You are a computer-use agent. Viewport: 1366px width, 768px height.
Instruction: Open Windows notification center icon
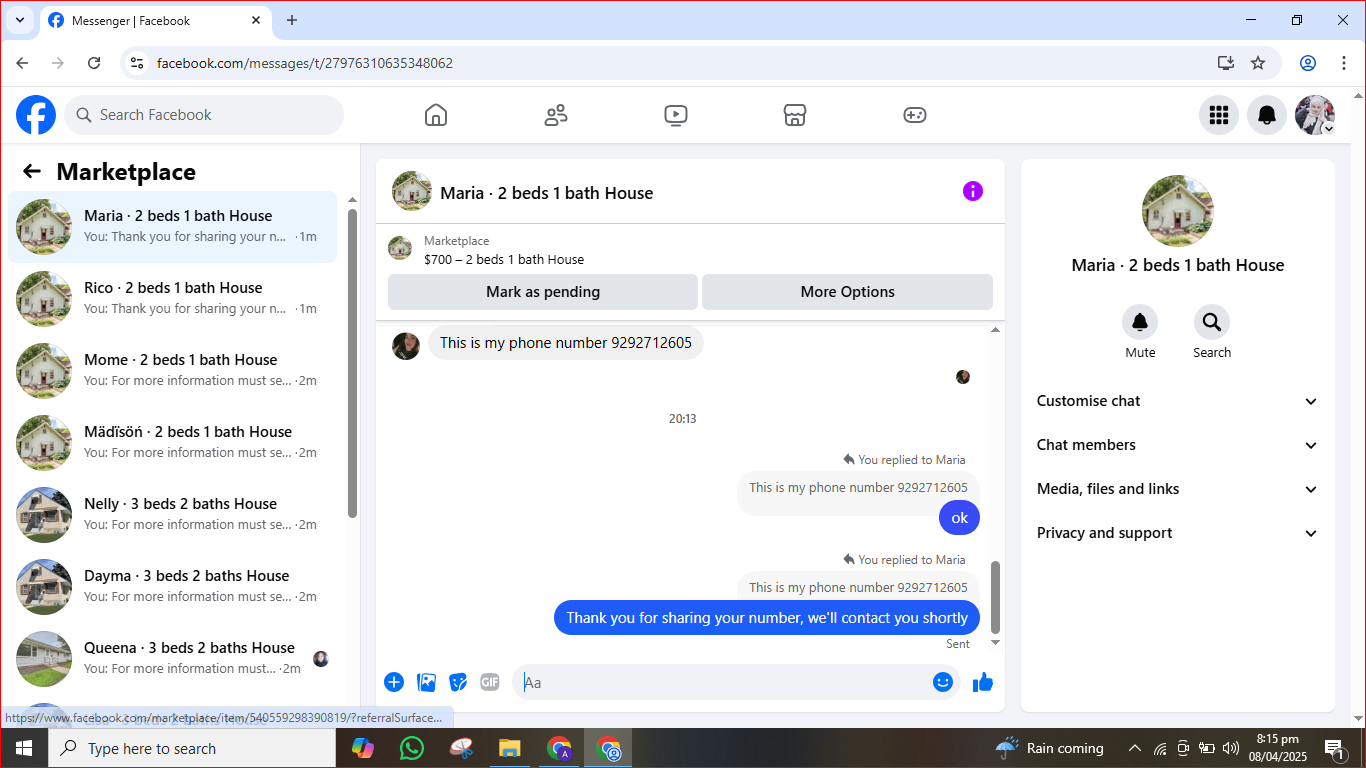coord(1334,748)
